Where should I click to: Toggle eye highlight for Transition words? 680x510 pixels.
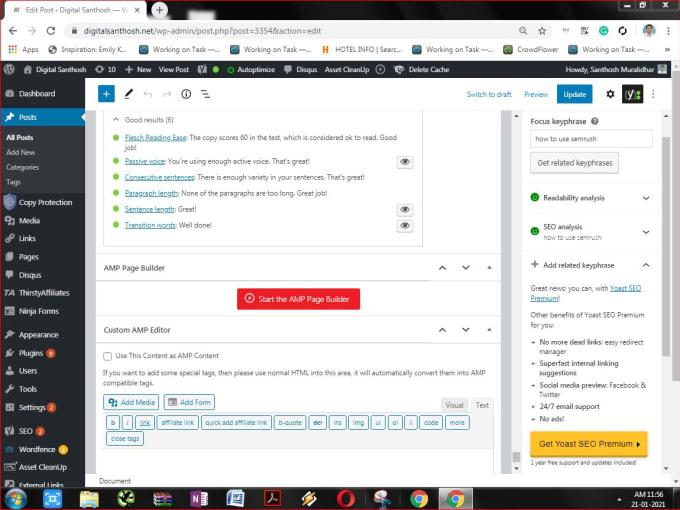click(x=405, y=226)
